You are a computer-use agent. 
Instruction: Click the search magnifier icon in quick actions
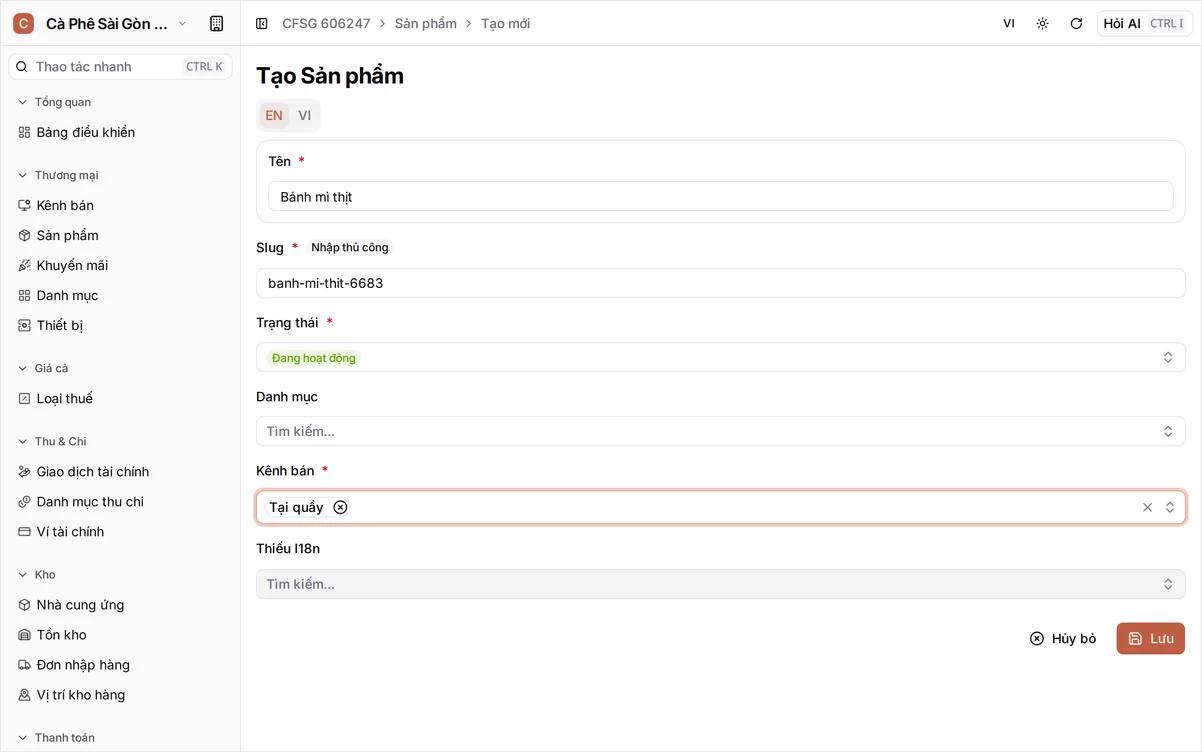22,67
